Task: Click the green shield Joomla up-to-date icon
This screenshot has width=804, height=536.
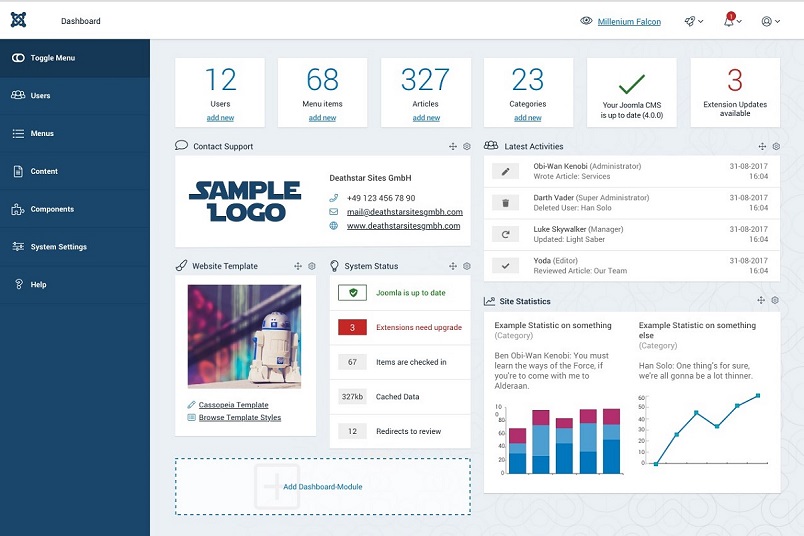Action: pos(352,293)
